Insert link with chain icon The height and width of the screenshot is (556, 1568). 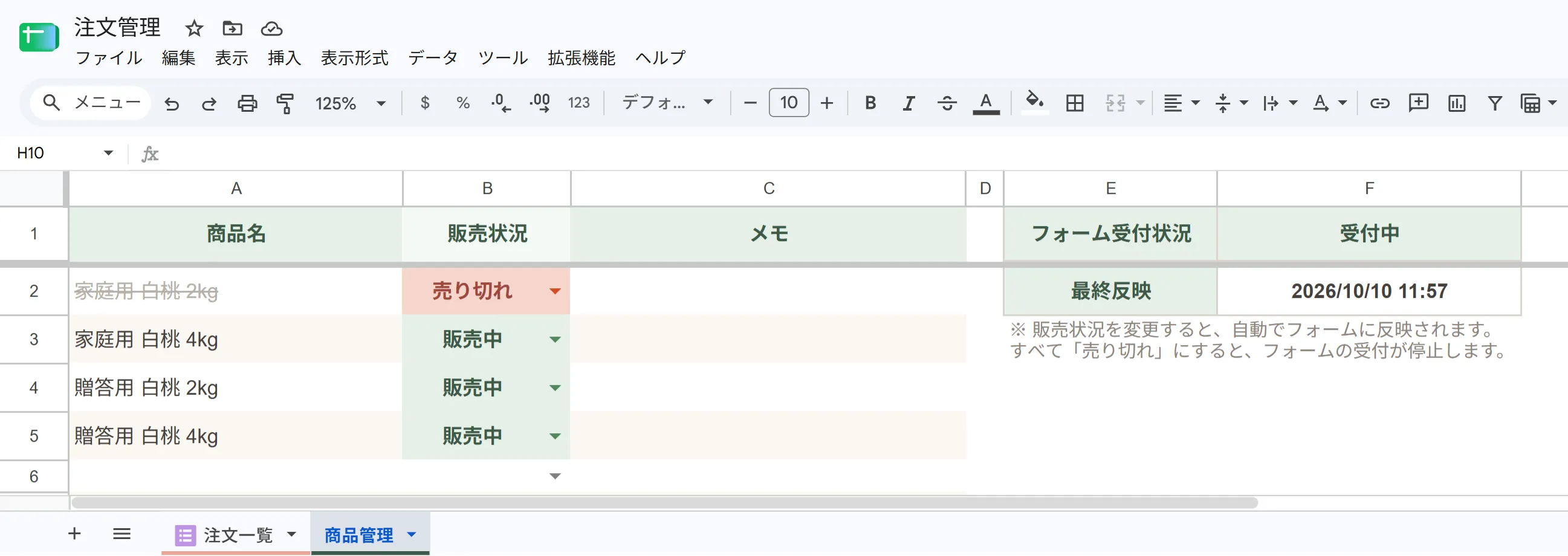pos(1380,103)
